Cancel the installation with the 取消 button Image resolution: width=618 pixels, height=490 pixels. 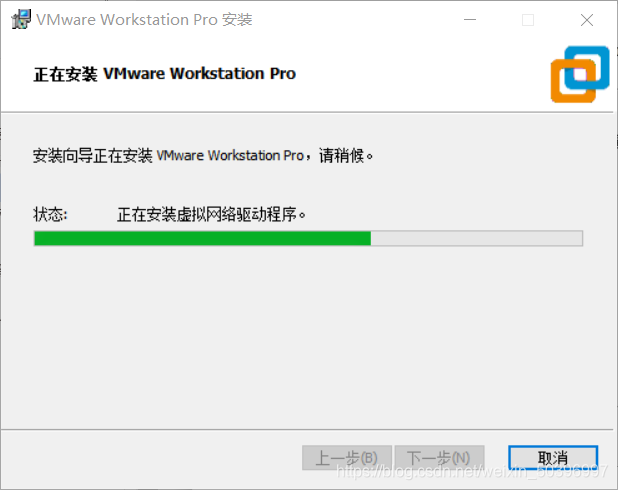pos(553,458)
